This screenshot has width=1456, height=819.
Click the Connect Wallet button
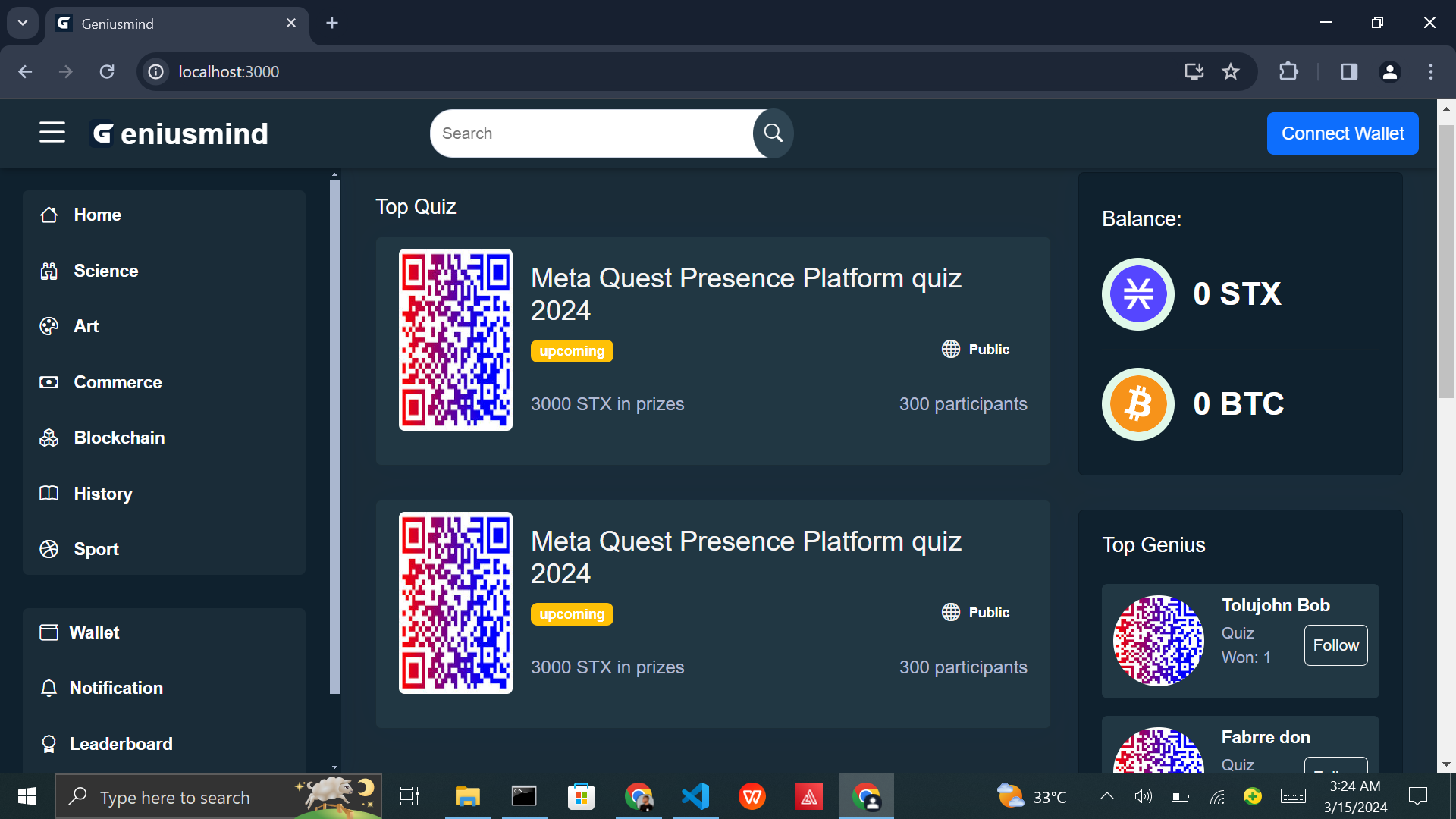coord(1342,133)
